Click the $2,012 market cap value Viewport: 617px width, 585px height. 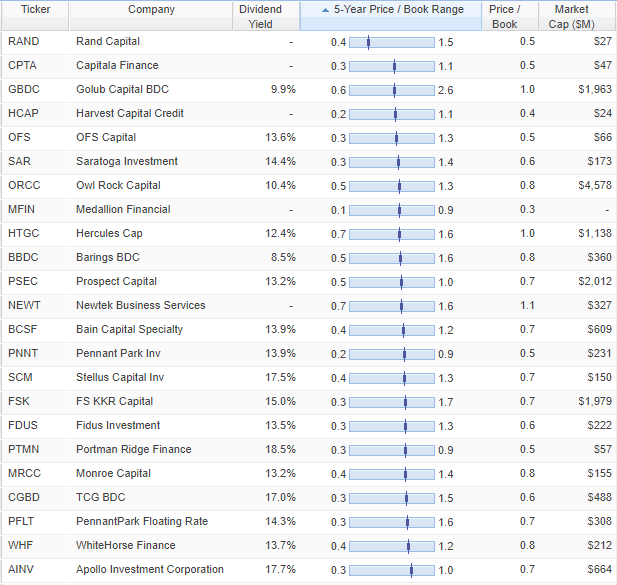pyautogui.click(x=595, y=281)
